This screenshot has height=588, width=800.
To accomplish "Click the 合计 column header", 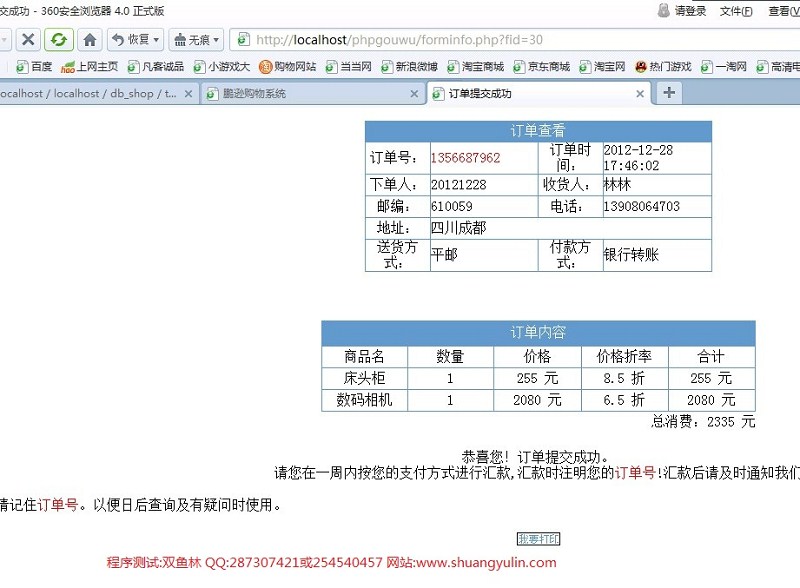I will (x=711, y=356).
